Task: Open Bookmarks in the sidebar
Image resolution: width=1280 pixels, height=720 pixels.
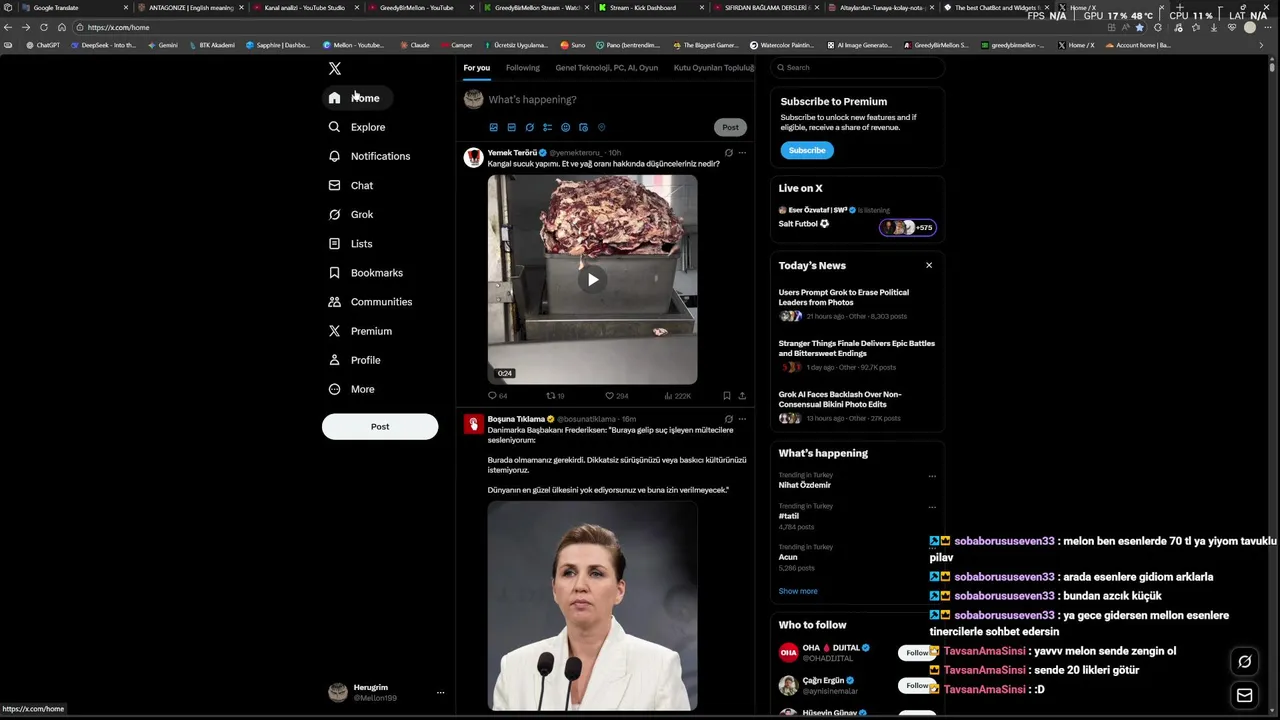Action: point(366,272)
